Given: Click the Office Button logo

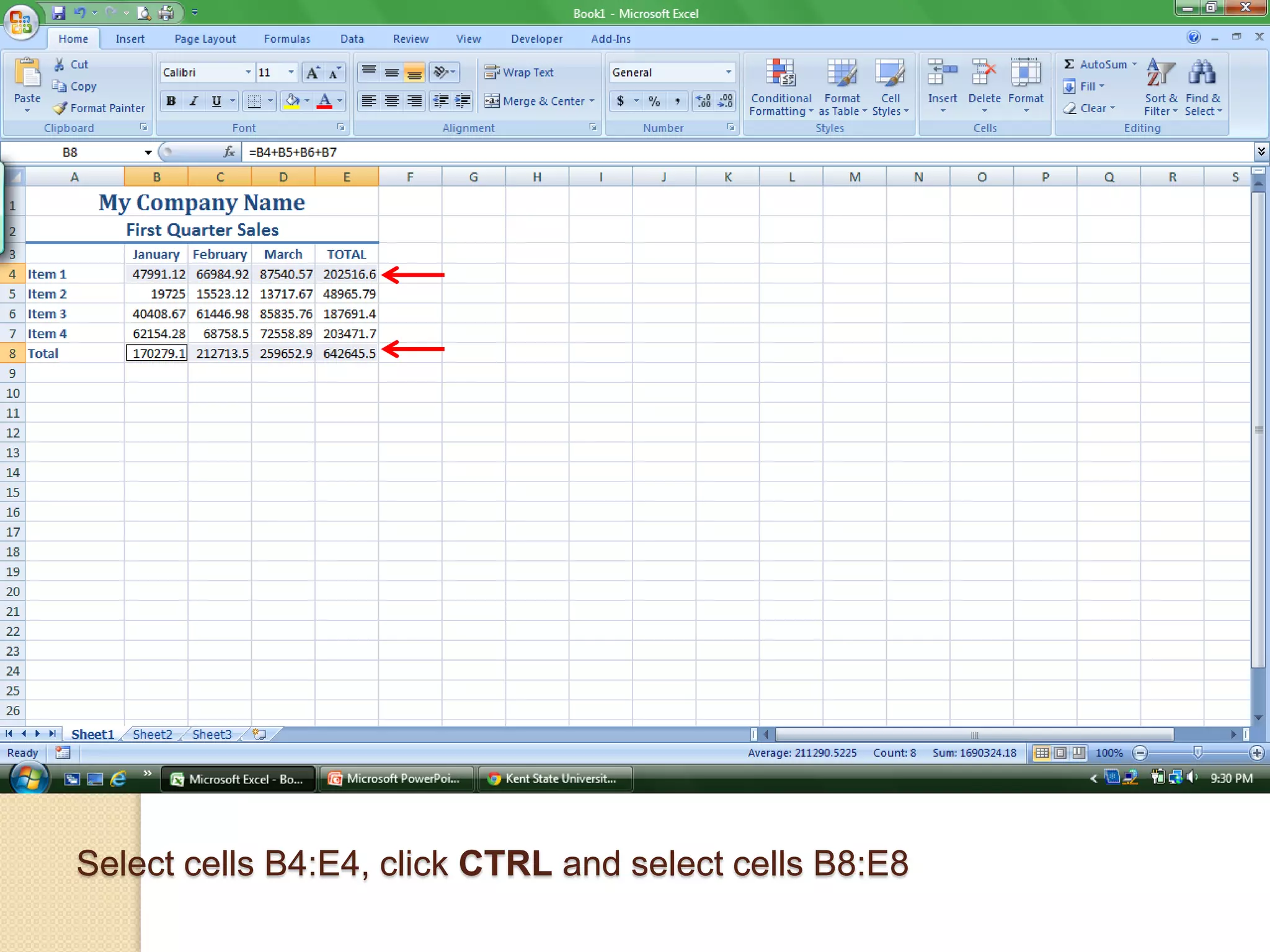Looking at the screenshot, I should click(x=21, y=22).
